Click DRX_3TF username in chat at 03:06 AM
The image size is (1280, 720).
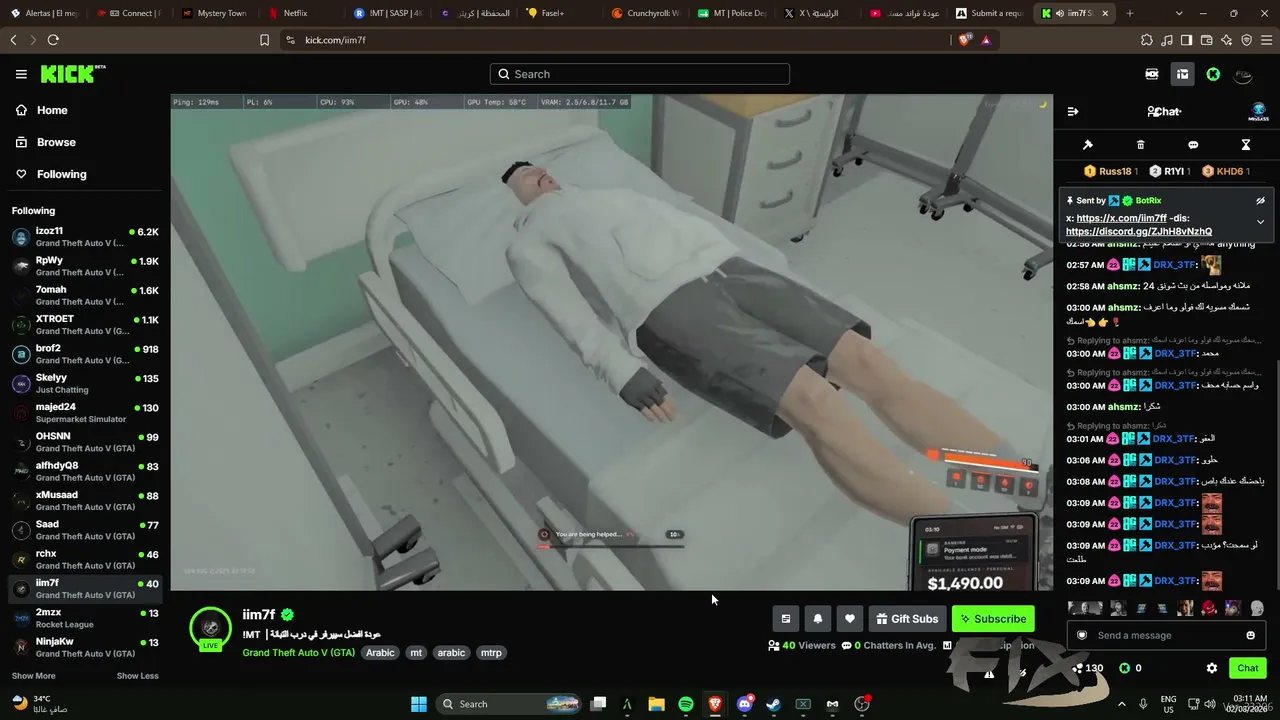coord(1175,460)
